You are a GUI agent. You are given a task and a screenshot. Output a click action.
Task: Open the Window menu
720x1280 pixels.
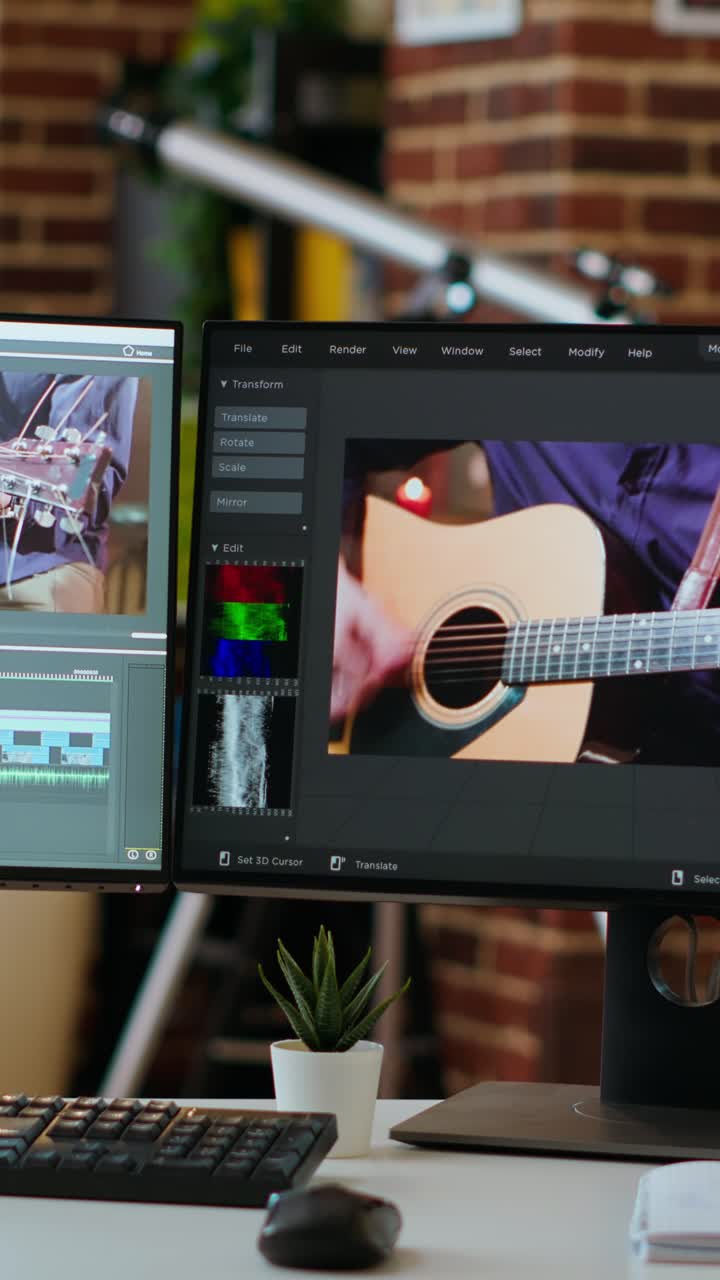click(x=462, y=351)
